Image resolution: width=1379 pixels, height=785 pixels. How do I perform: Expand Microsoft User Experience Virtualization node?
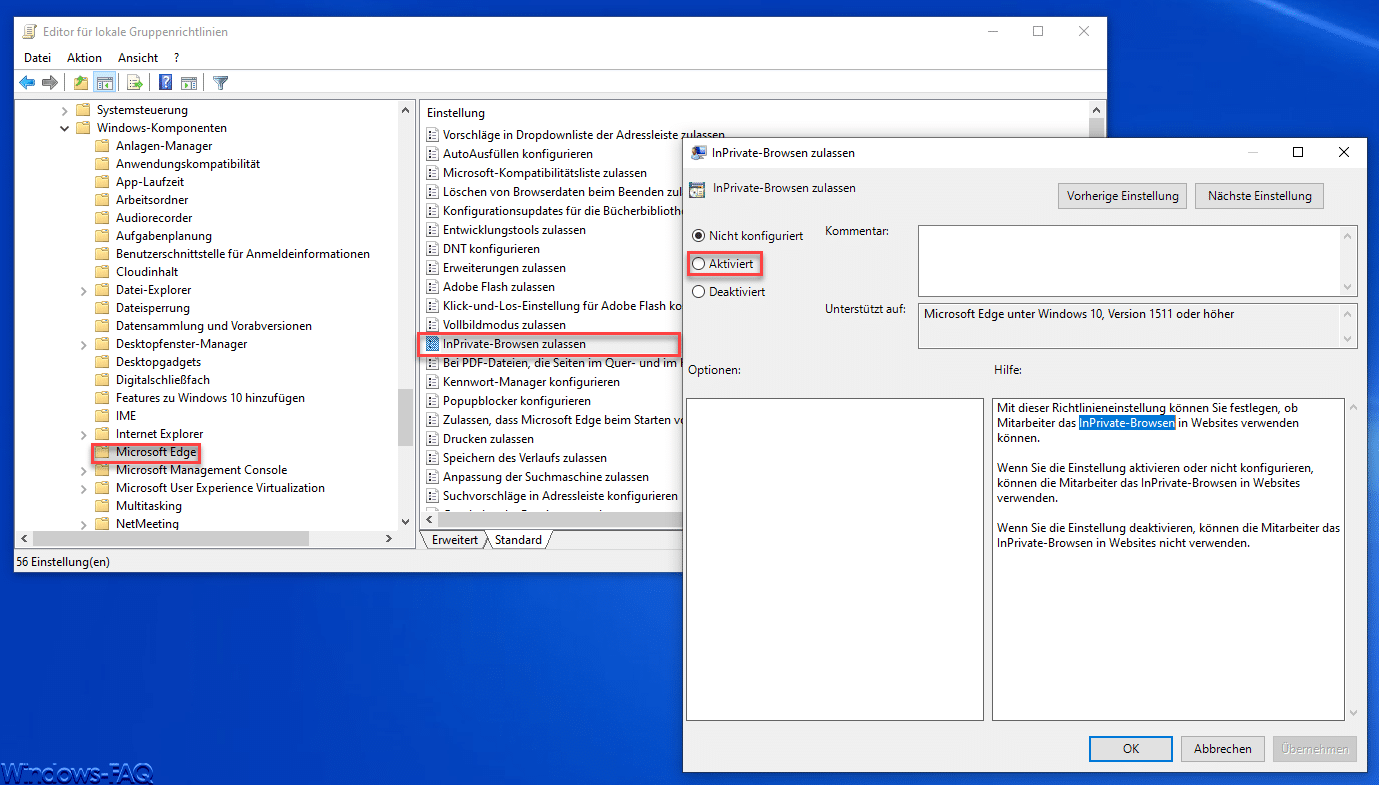click(x=84, y=488)
